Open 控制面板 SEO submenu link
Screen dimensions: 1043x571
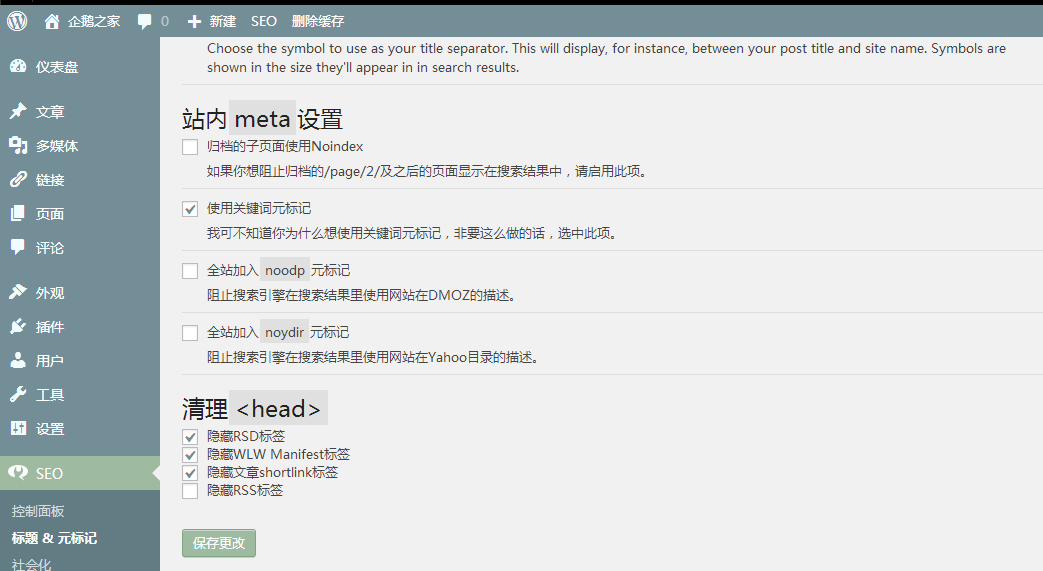(x=38, y=511)
